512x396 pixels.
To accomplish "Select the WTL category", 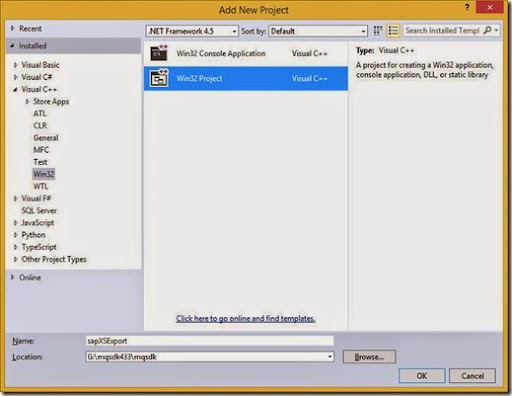I will [x=41, y=186].
